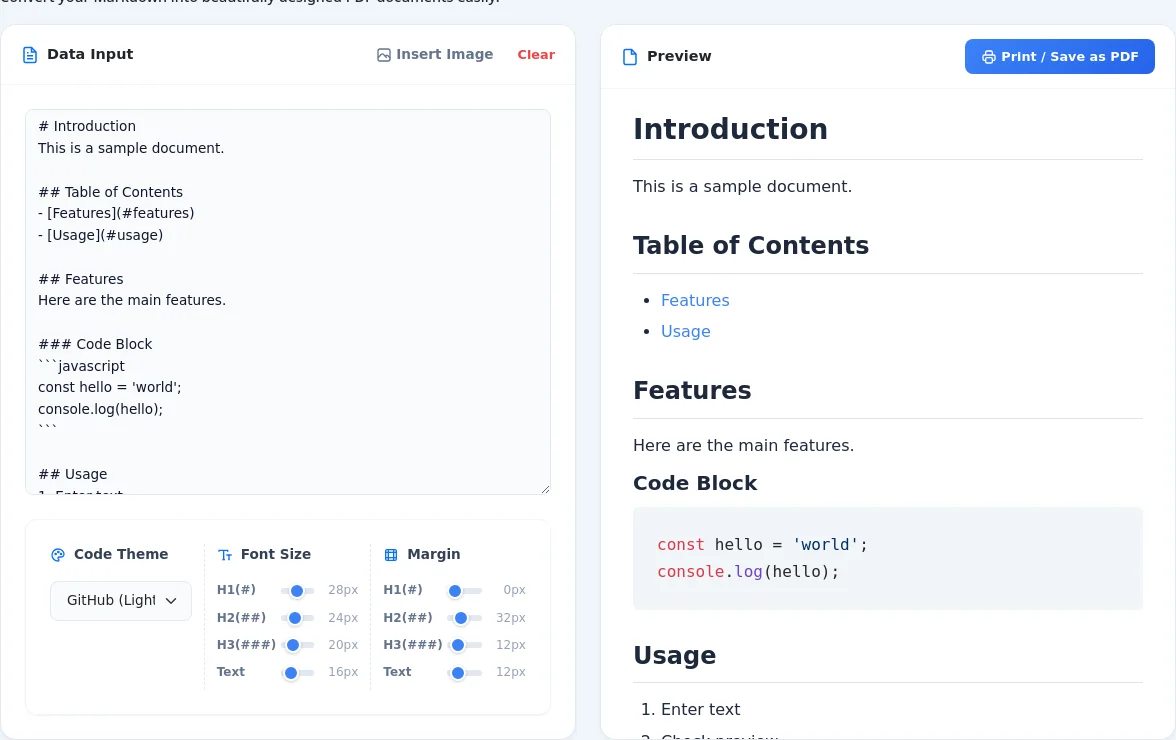Viewport: 1176px width, 740px height.
Task: Click '```javascript' line in editor
Action: 81,366
